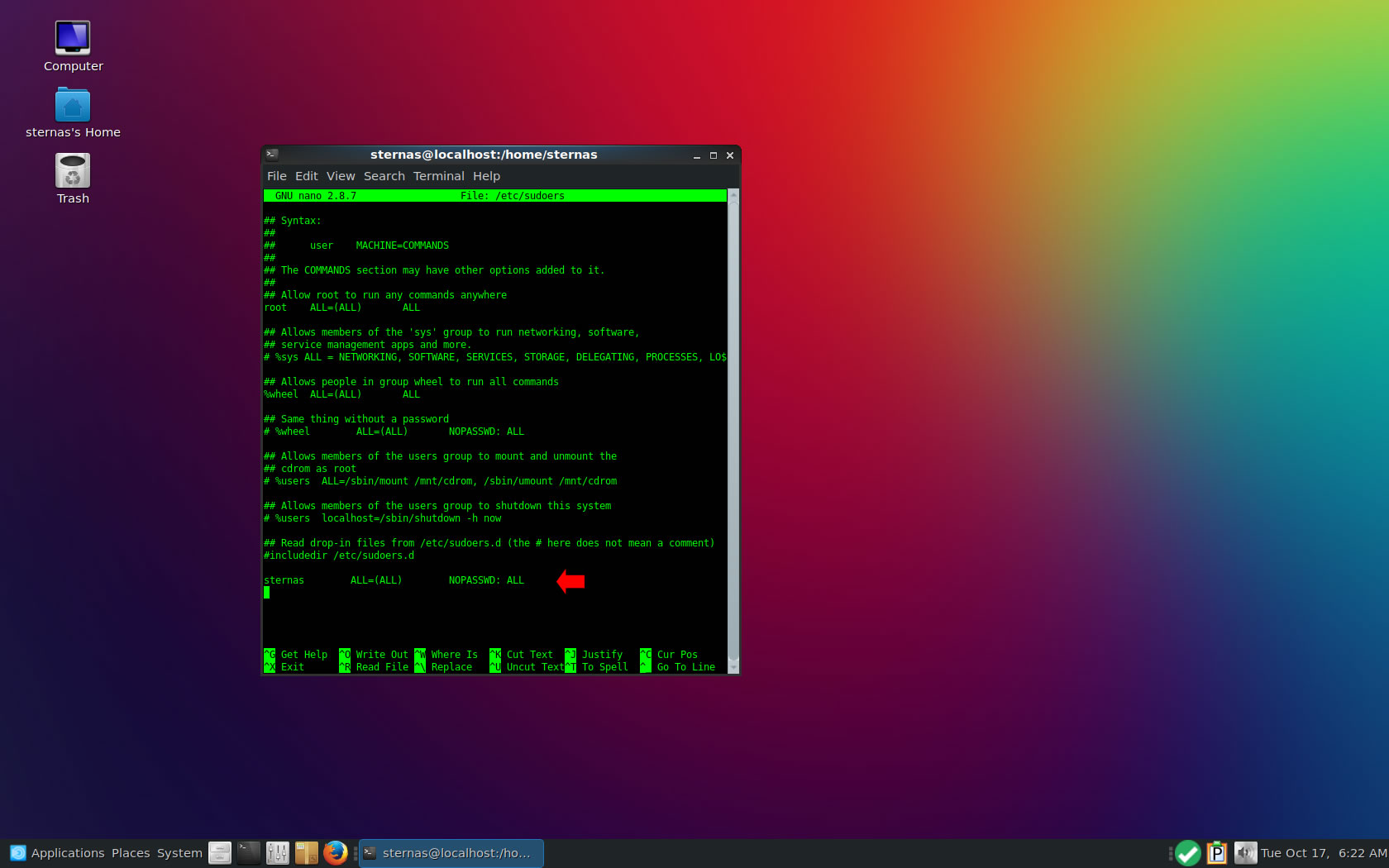
Task: Click the 'user MACHINE=COMMANDS' line
Action: coord(379,246)
